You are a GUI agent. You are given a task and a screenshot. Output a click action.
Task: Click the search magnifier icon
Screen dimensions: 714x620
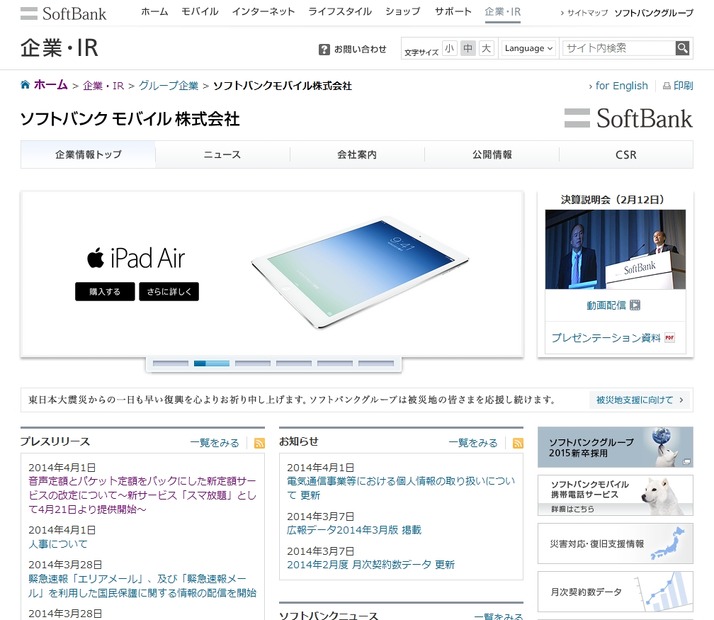pyautogui.click(x=682, y=48)
